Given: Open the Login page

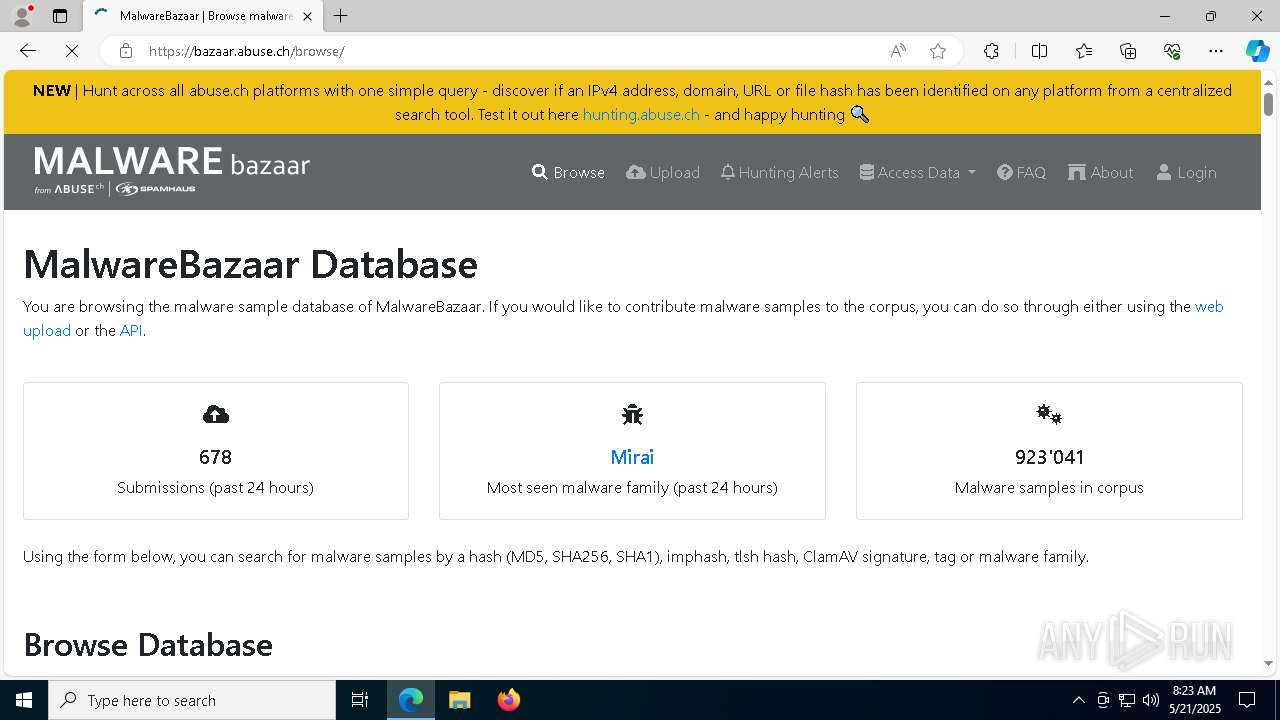Looking at the screenshot, I should tap(1186, 172).
